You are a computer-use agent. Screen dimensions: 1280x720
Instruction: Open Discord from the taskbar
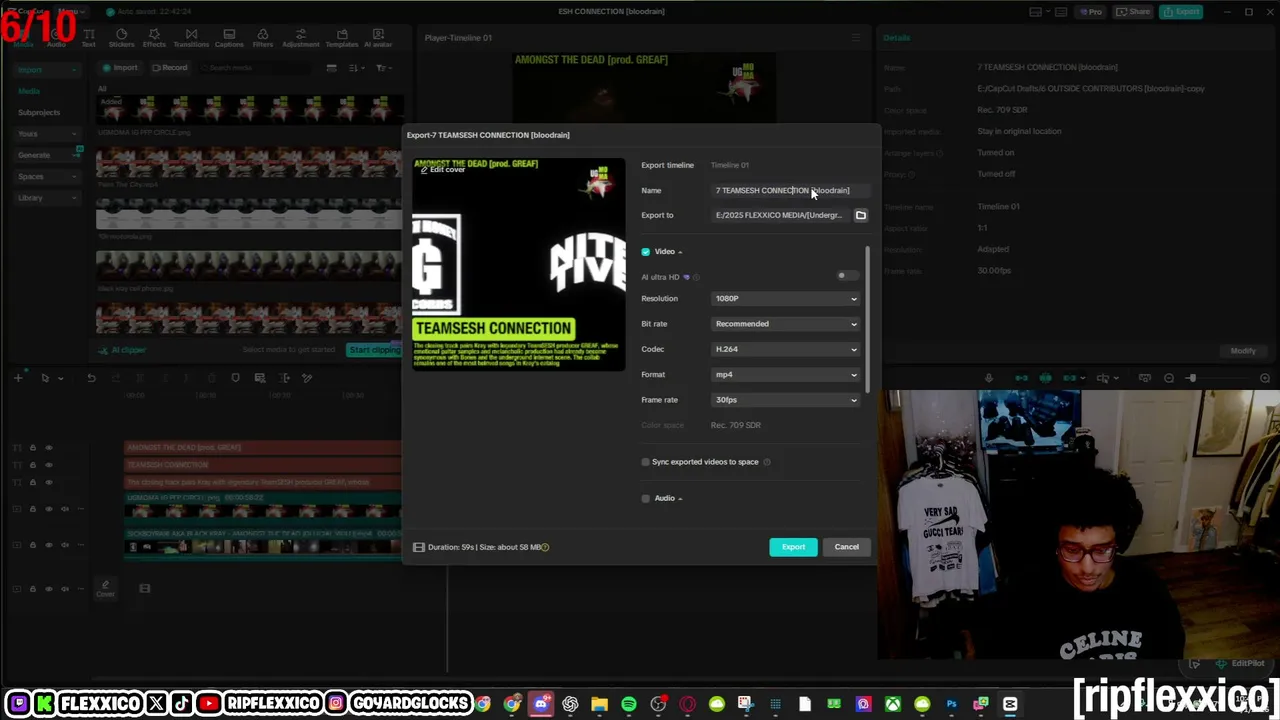click(541, 705)
